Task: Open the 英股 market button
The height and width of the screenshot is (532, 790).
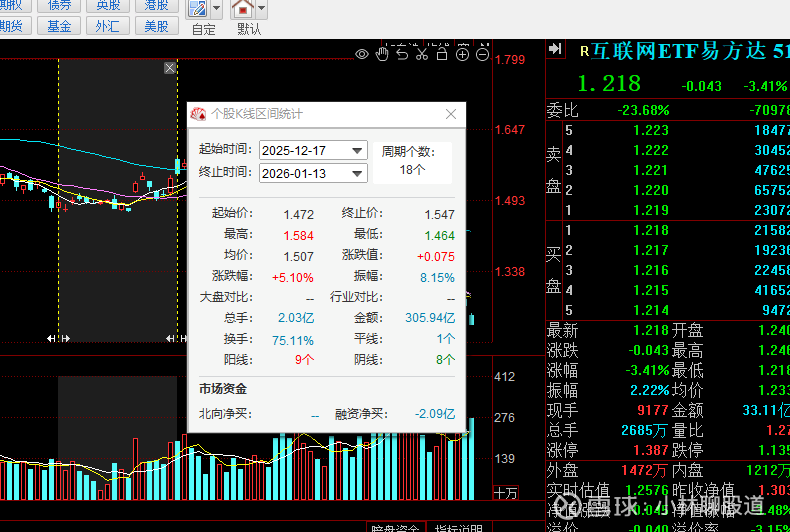Action: click(108, 6)
